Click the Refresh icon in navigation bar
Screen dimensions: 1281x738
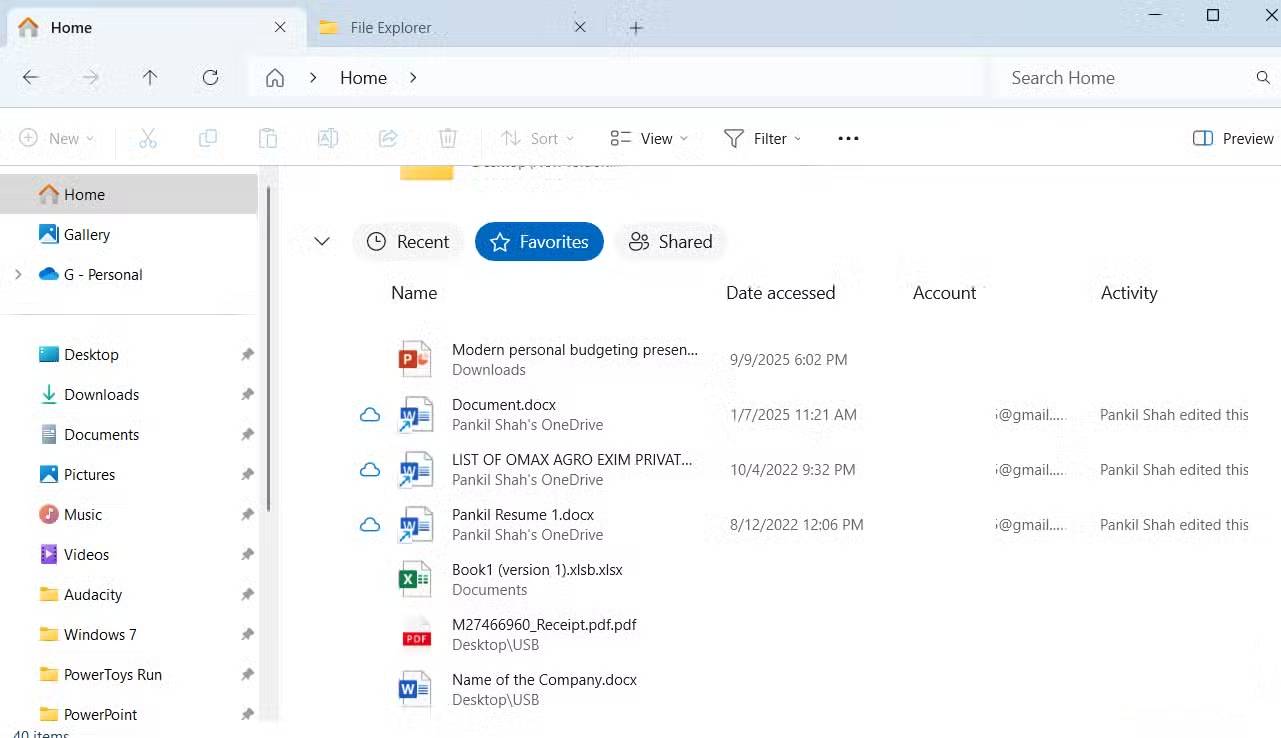click(210, 78)
